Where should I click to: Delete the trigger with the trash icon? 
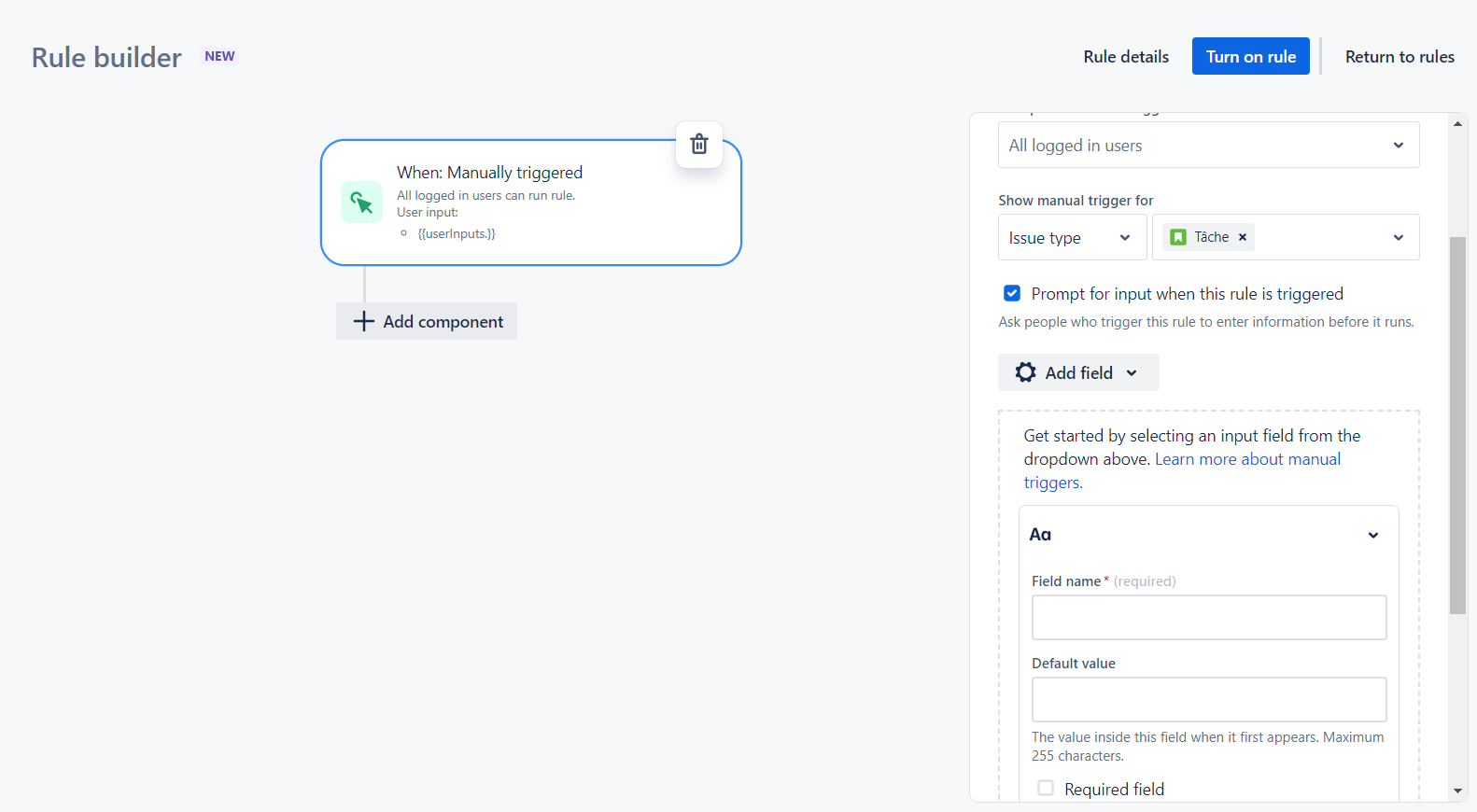click(699, 145)
